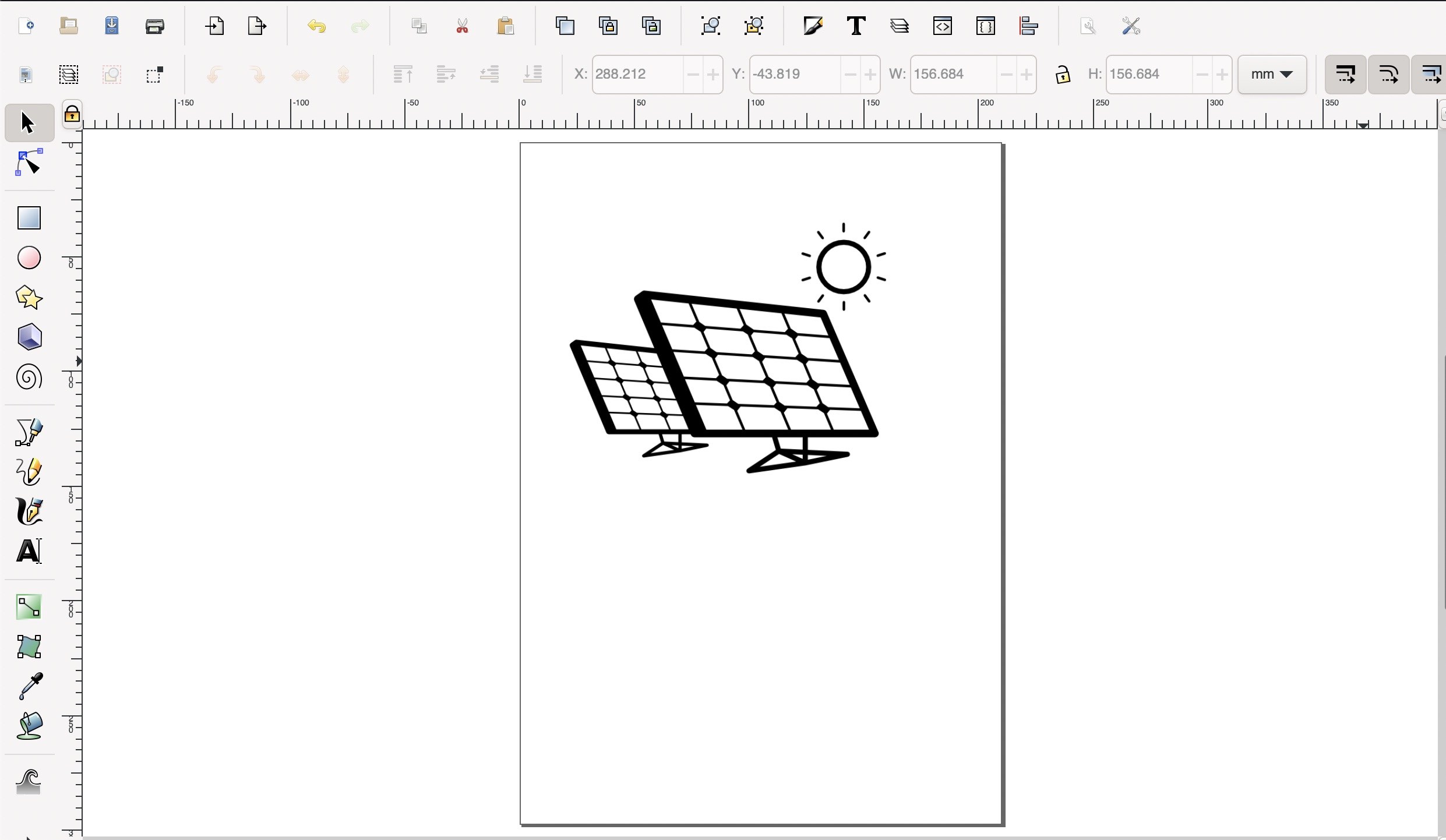Rotate selection 90° counter-clockwise
Viewport: 1446px width, 840px height.
[214, 75]
